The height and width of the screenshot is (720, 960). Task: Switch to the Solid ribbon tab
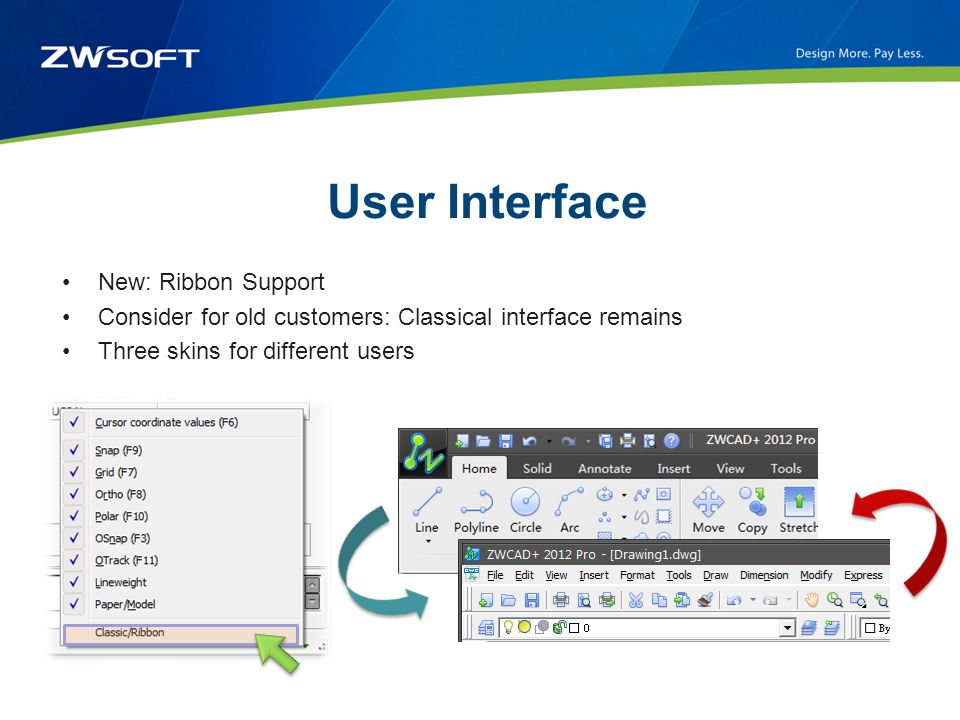537,468
